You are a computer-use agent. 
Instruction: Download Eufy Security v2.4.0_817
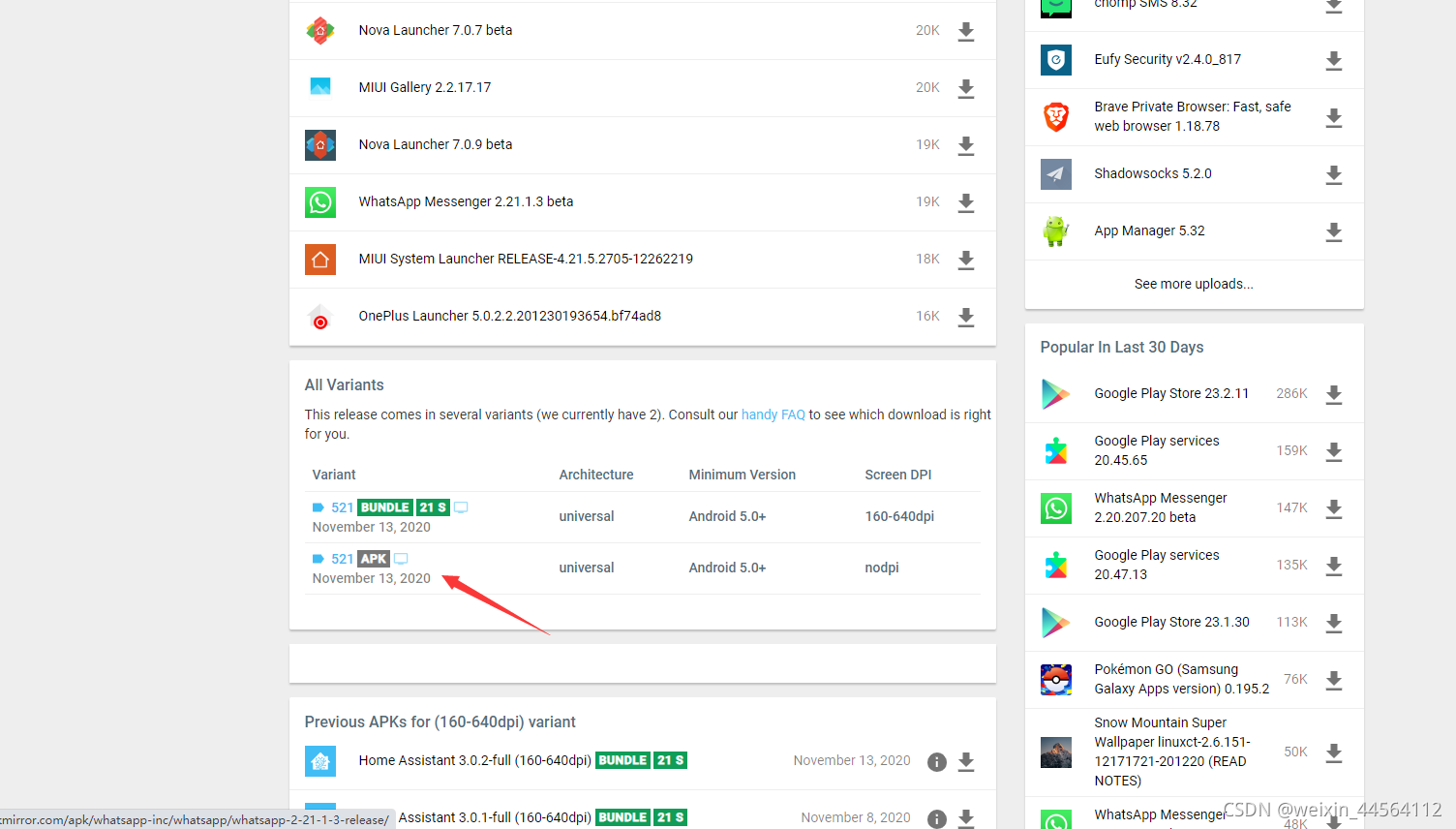pos(1333,61)
